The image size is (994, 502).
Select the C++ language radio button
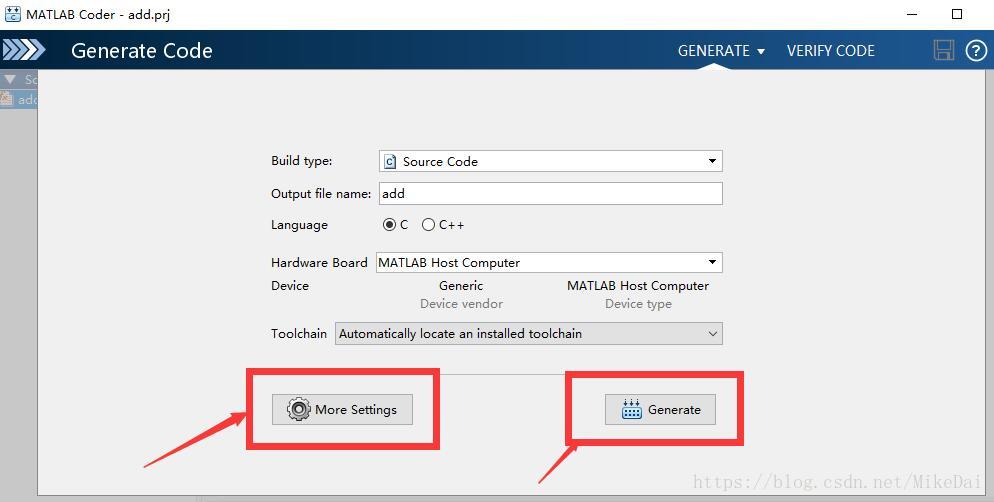tap(428, 225)
